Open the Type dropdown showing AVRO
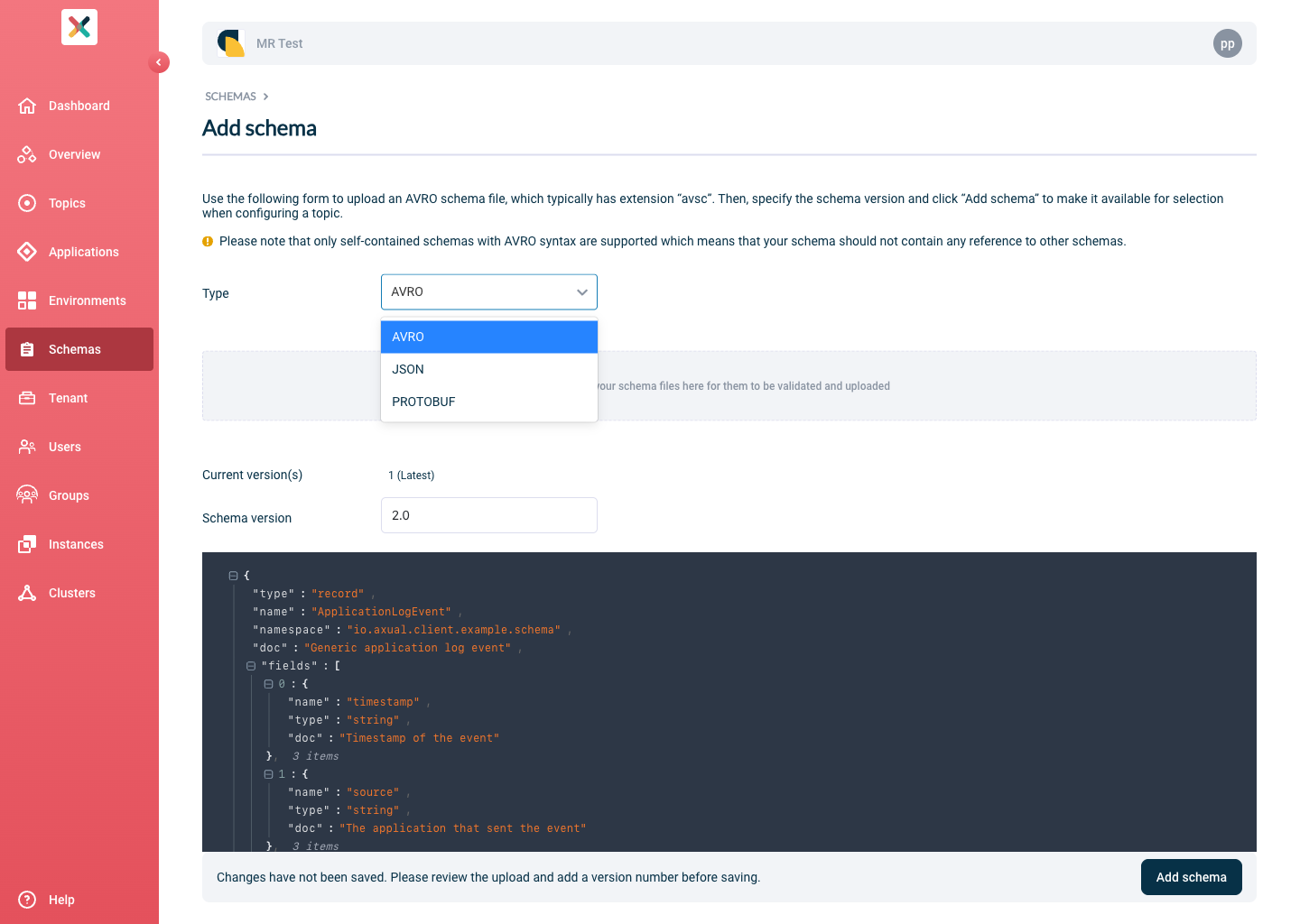The width and height of the screenshot is (1300, 924). click(x=488, y=292)
